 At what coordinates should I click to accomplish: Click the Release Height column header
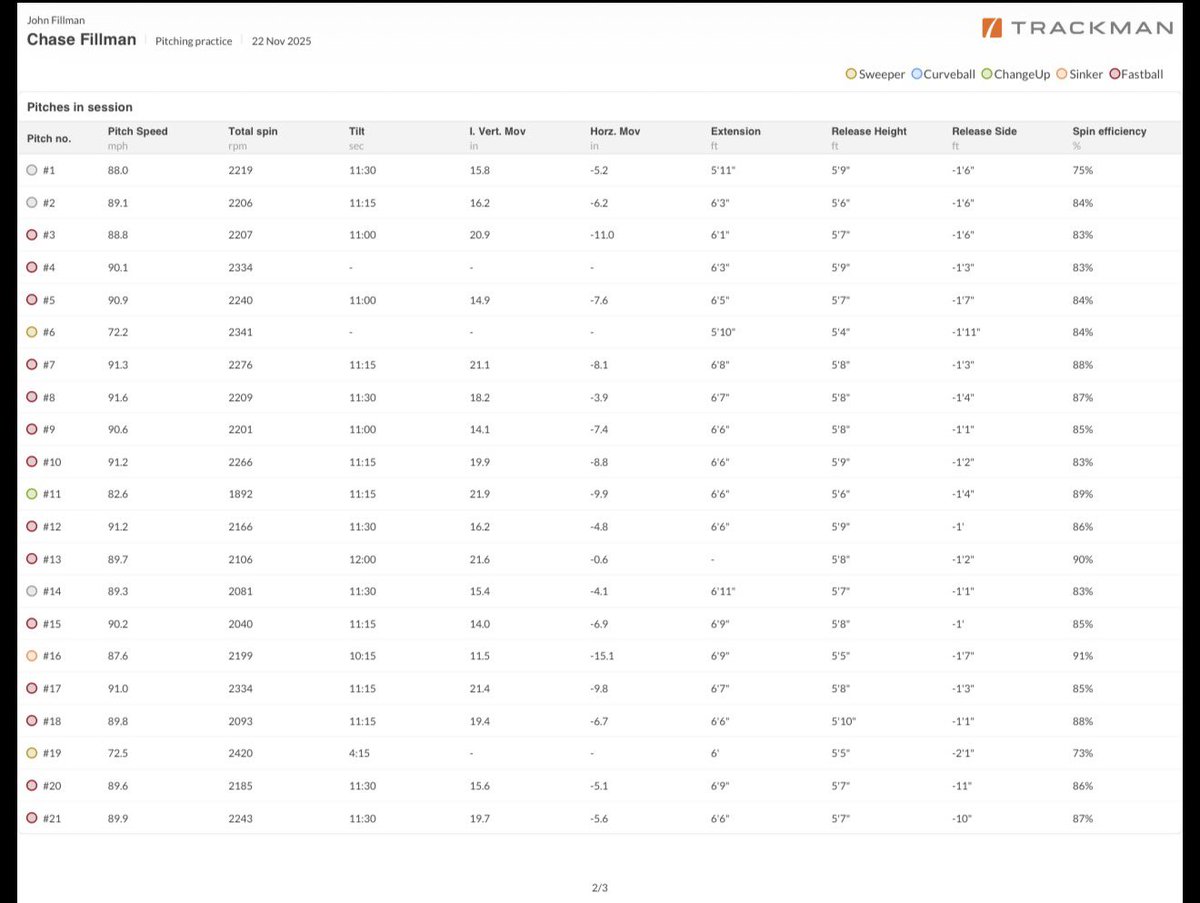[x=869, y=131]
